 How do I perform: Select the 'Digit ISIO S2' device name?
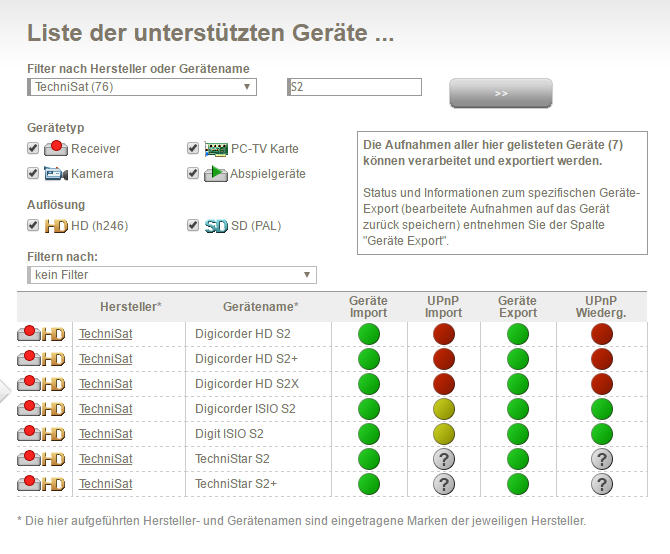click(229, 434)
